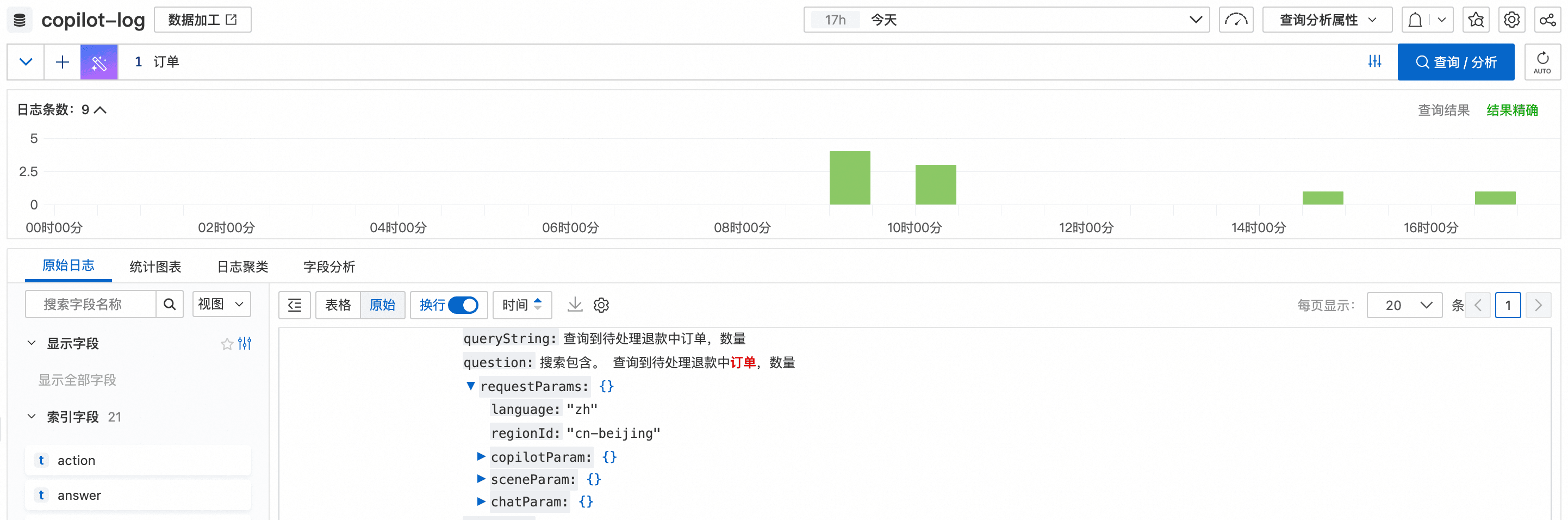Screen dimensions: 1568x520
Task: Click the 搜索字段名称 search field
Action: point(91,305)
